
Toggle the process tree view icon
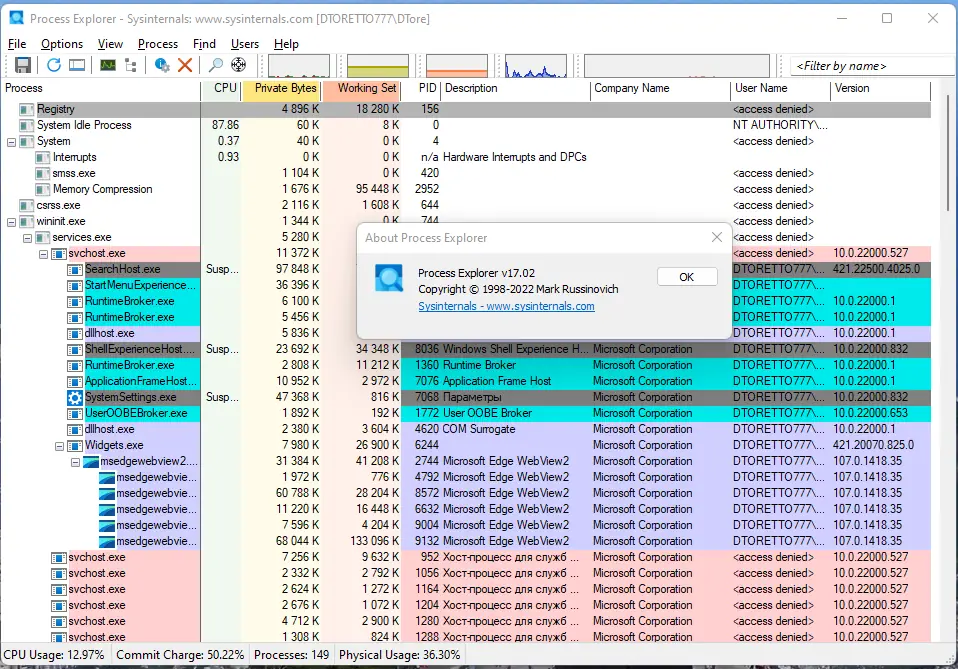pos(131,65)
